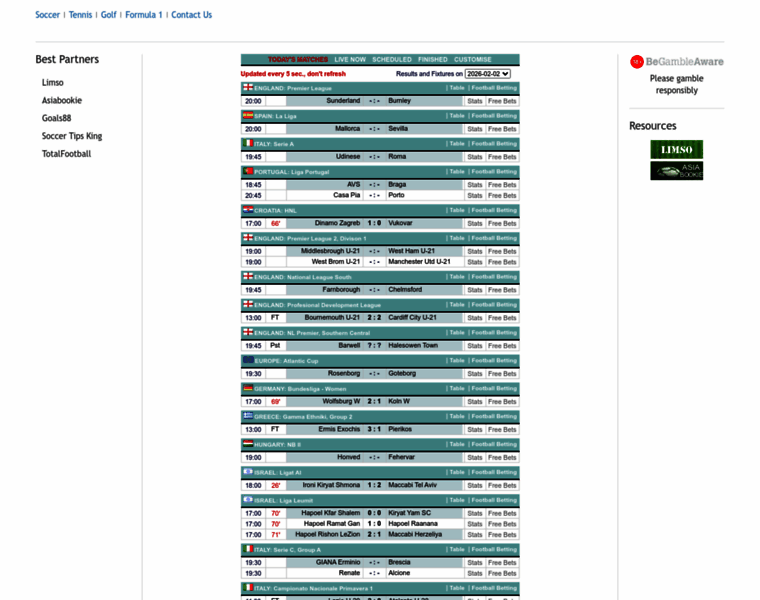Click the Portugal flag beside Liga Portugal
The height and width of the screenshot is (600, 760).
pyautogui.click(x=248, y=171)
